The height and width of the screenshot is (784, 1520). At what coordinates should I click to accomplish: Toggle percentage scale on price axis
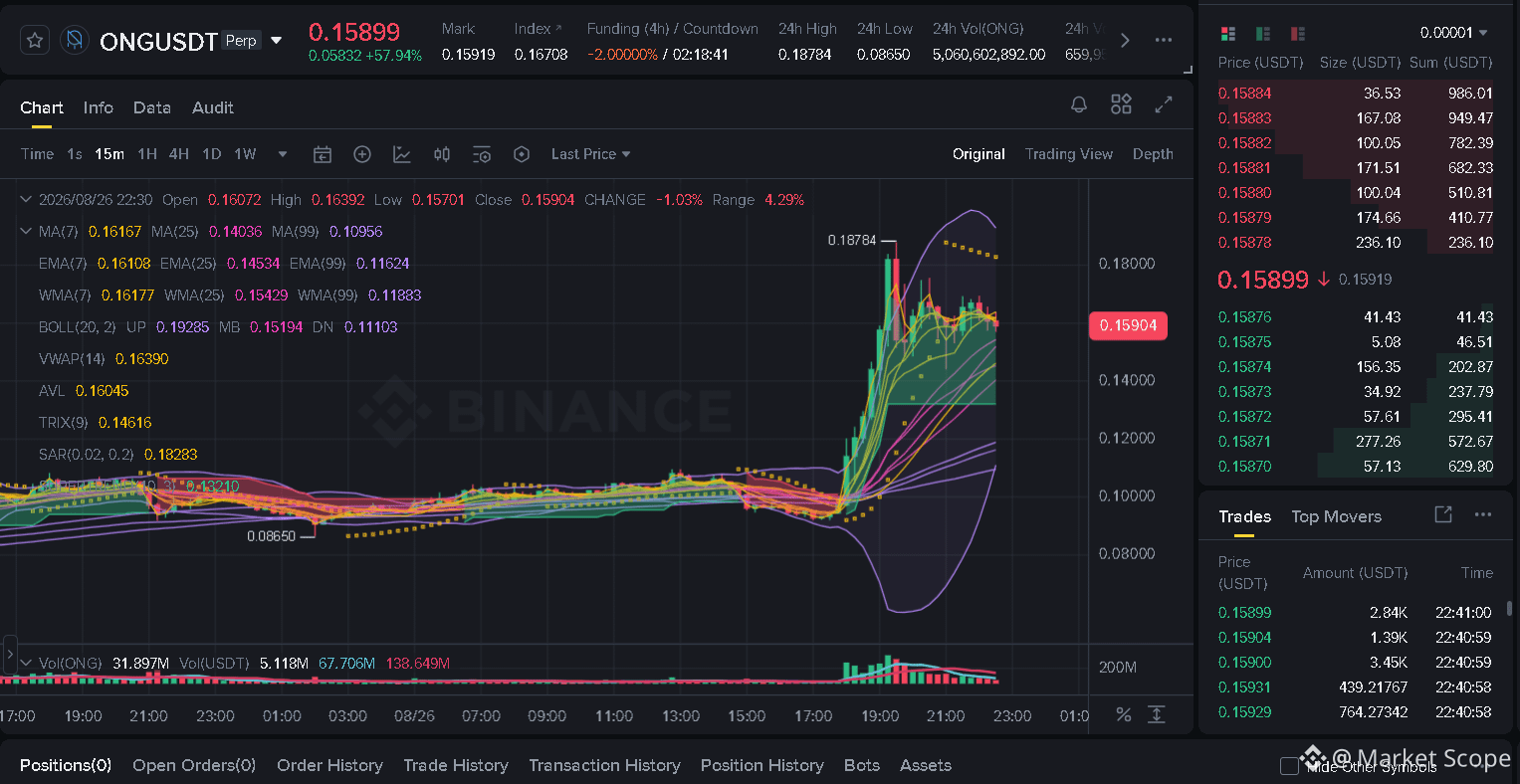(1124, 714)
